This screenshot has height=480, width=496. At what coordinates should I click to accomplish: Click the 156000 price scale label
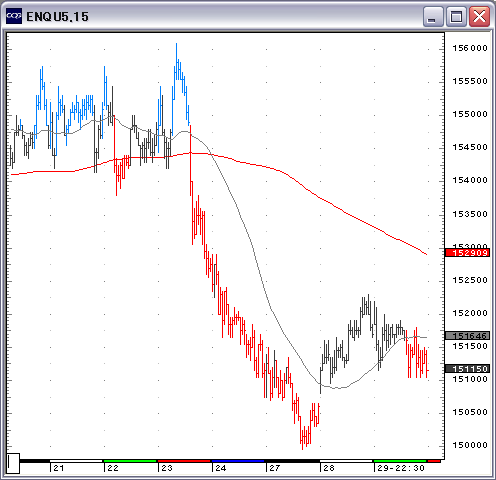click(x=470, y=48)
